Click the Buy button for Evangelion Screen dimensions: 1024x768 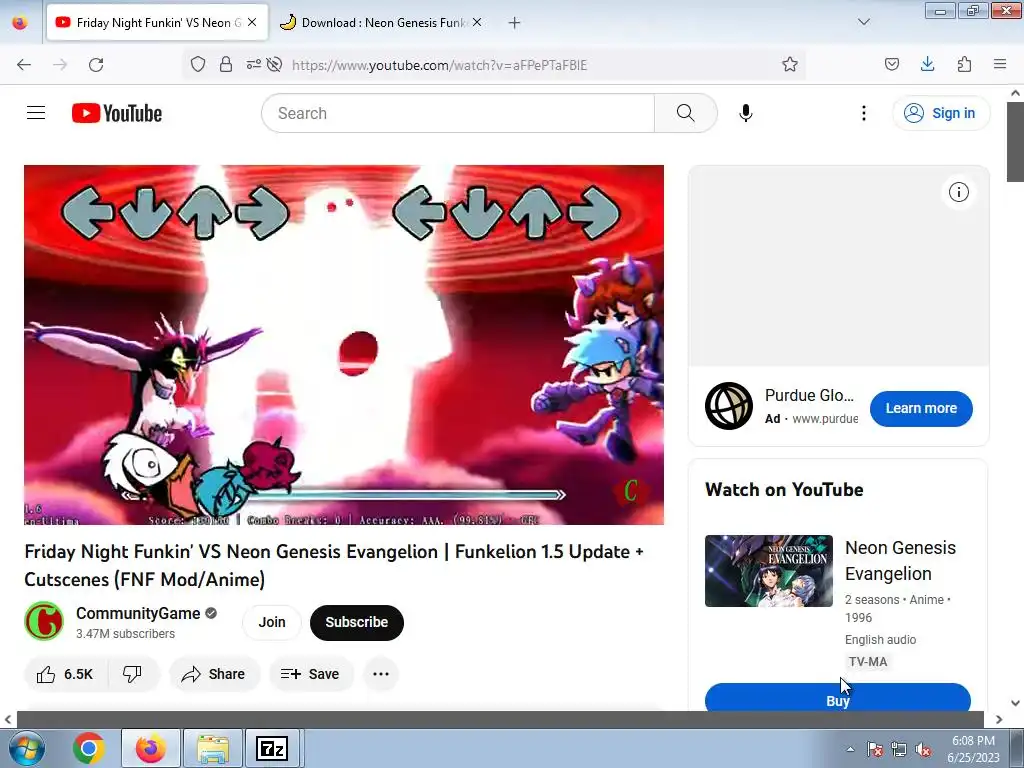[x=838, y=697]
